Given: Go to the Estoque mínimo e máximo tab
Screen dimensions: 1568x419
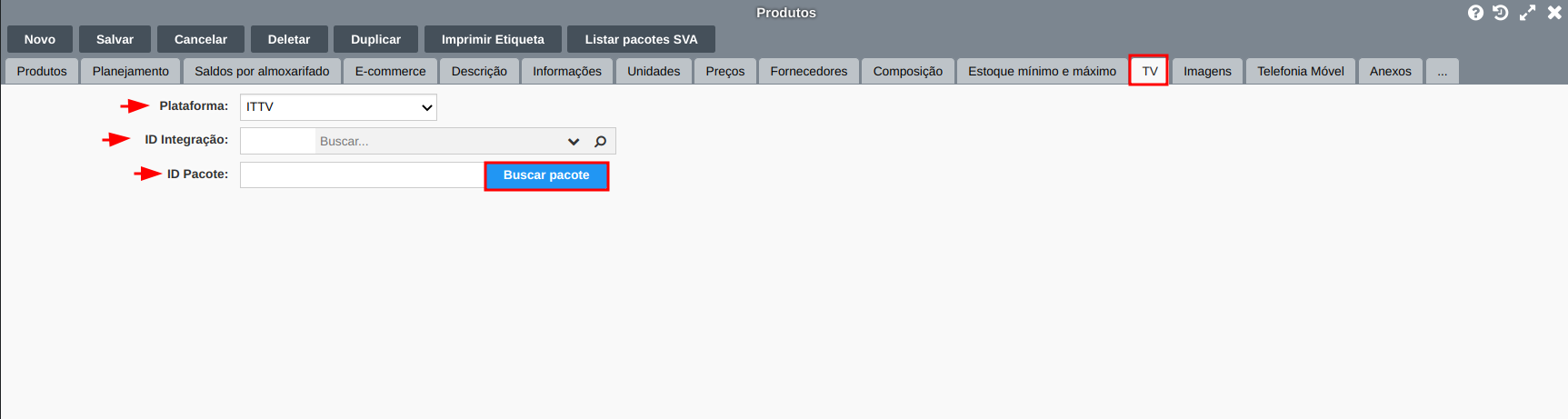Looking at the screenshot, I should click(1042, 72).
